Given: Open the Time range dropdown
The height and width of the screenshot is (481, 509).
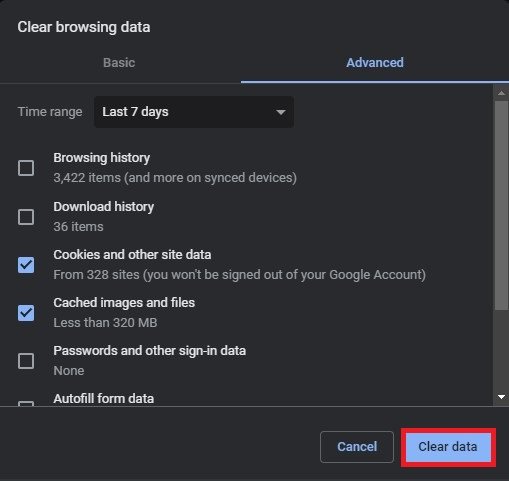Looking at the screenshot, I should (x=194, y=112).
